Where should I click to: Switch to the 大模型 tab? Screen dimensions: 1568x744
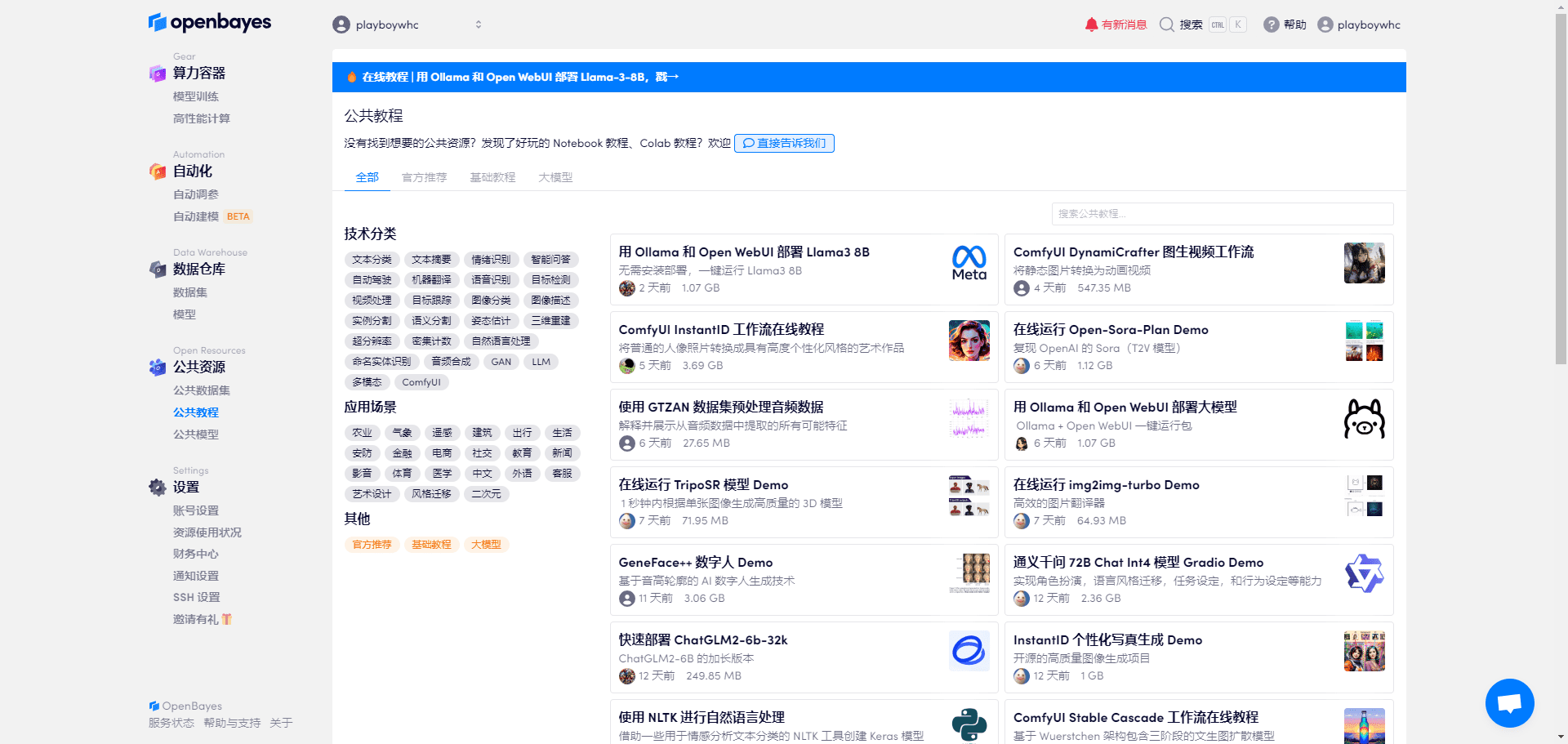pyautogui.click(x=555, y=177)
